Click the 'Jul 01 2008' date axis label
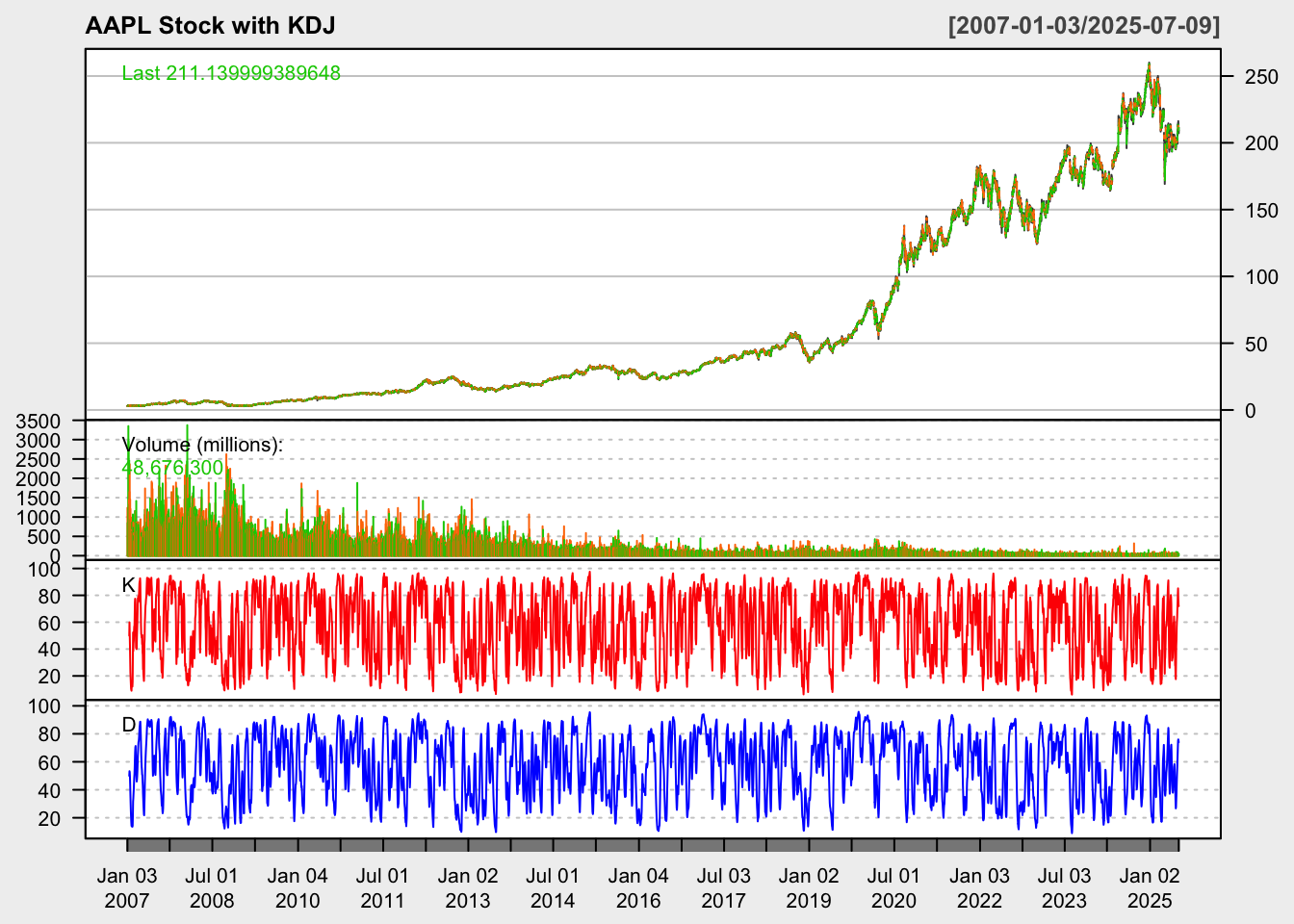1294x924 pixels. pos(212,888)
